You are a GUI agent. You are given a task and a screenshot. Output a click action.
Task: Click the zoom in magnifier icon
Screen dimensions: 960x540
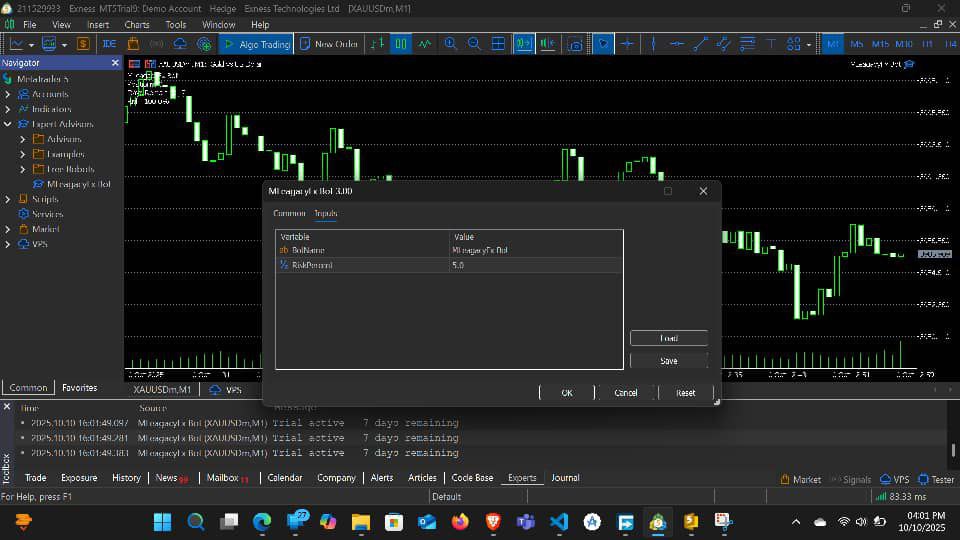451,44
